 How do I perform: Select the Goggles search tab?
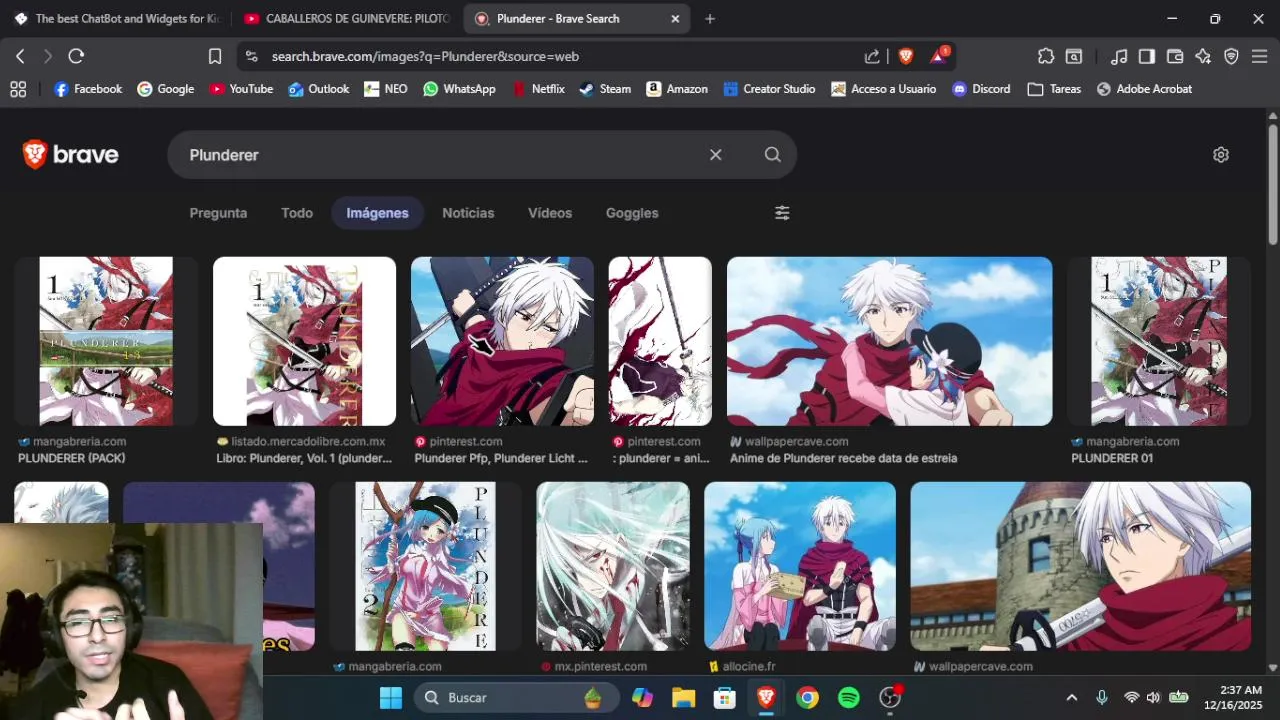632,213
